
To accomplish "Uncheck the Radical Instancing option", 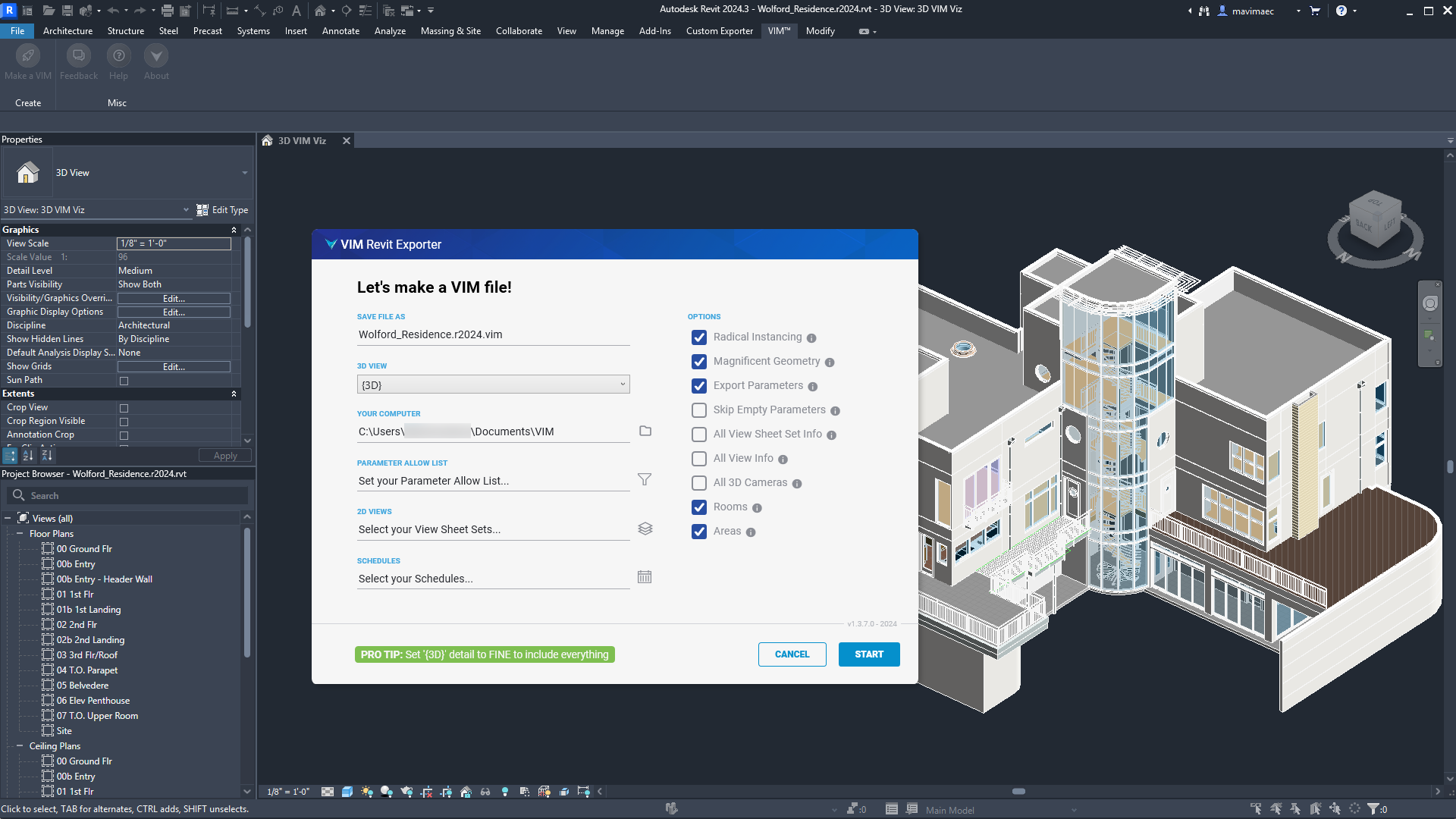I will click(699, 337).
